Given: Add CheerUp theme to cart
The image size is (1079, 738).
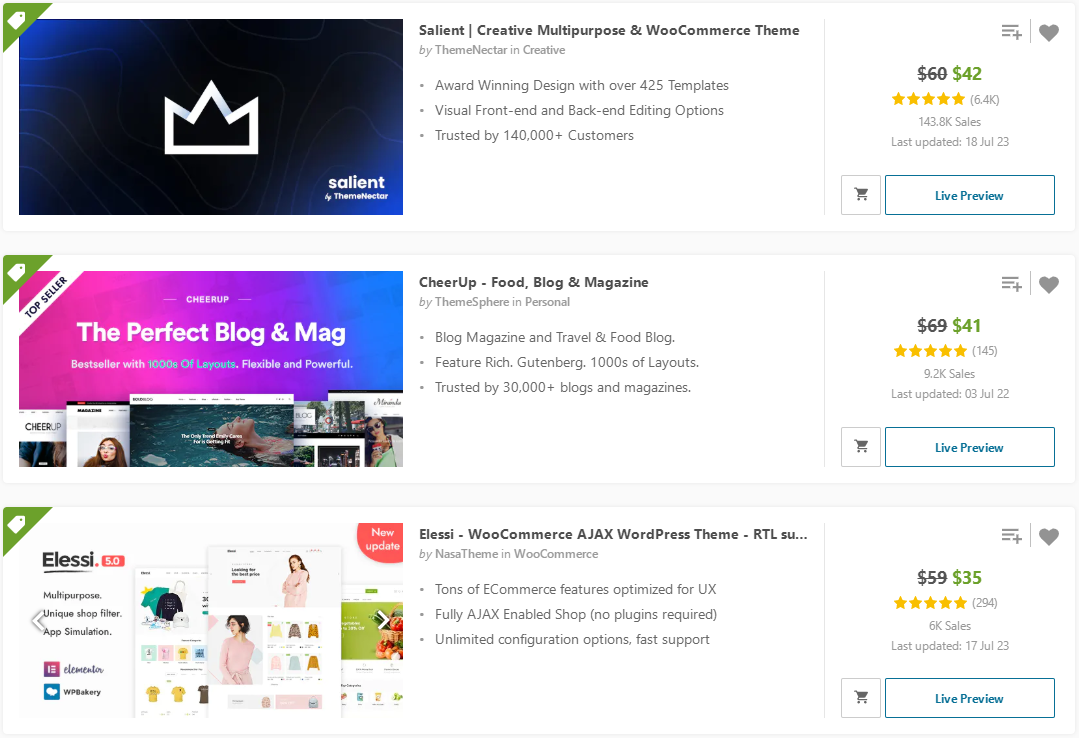Looking at the screenshot, I should point(861,447).
